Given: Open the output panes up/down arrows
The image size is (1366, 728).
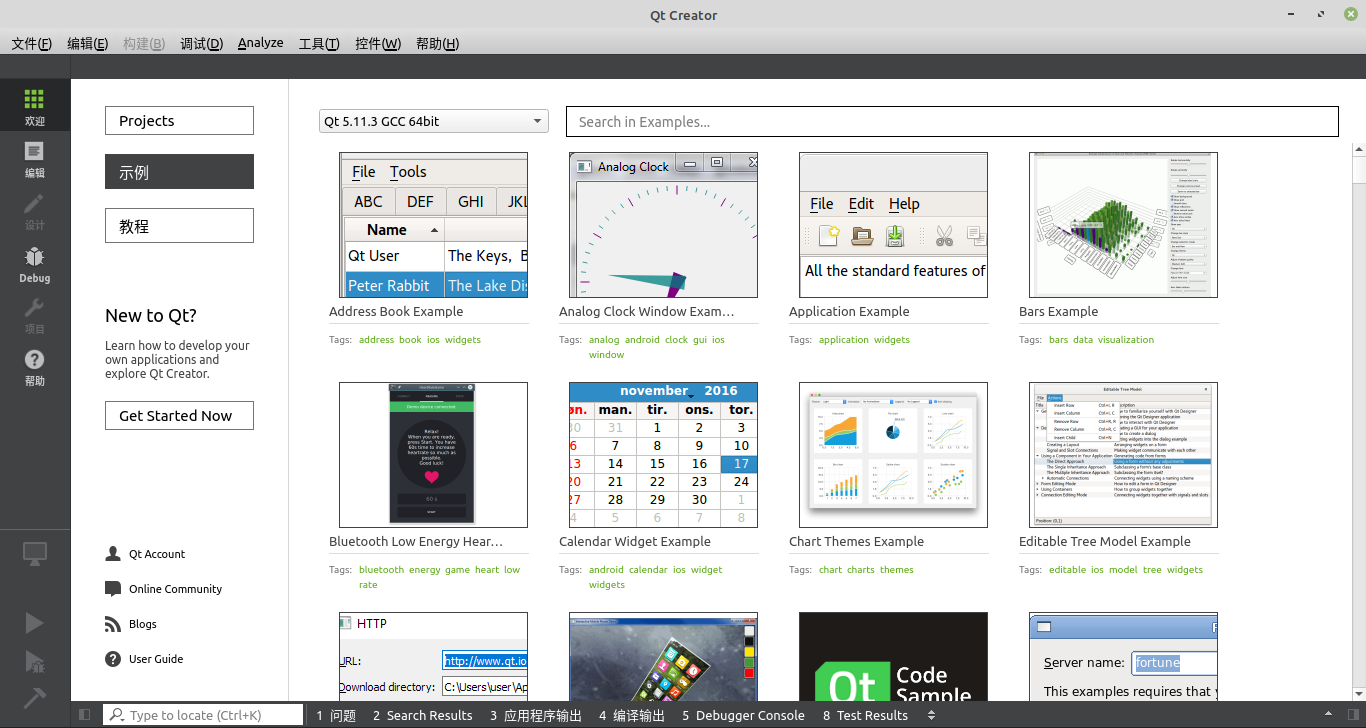Looking at the screenshot, I should (x=932, y=715).
